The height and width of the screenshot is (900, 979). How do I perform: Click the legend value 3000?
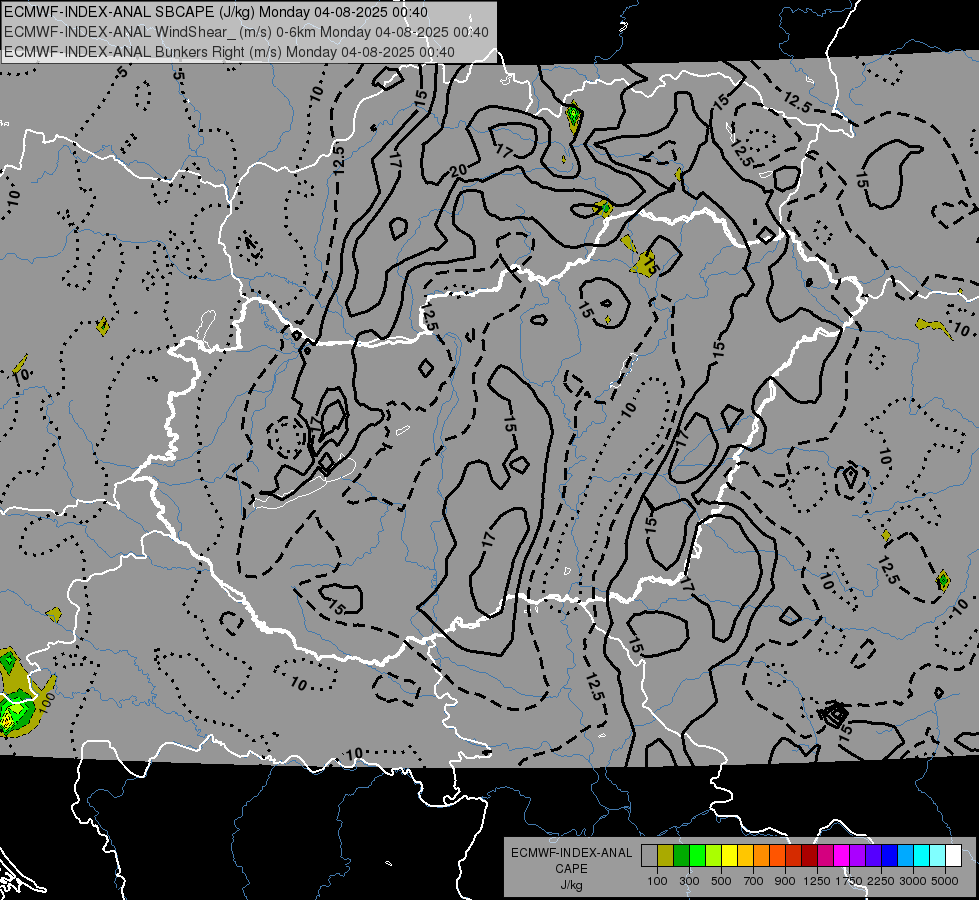tap(913, 881)
